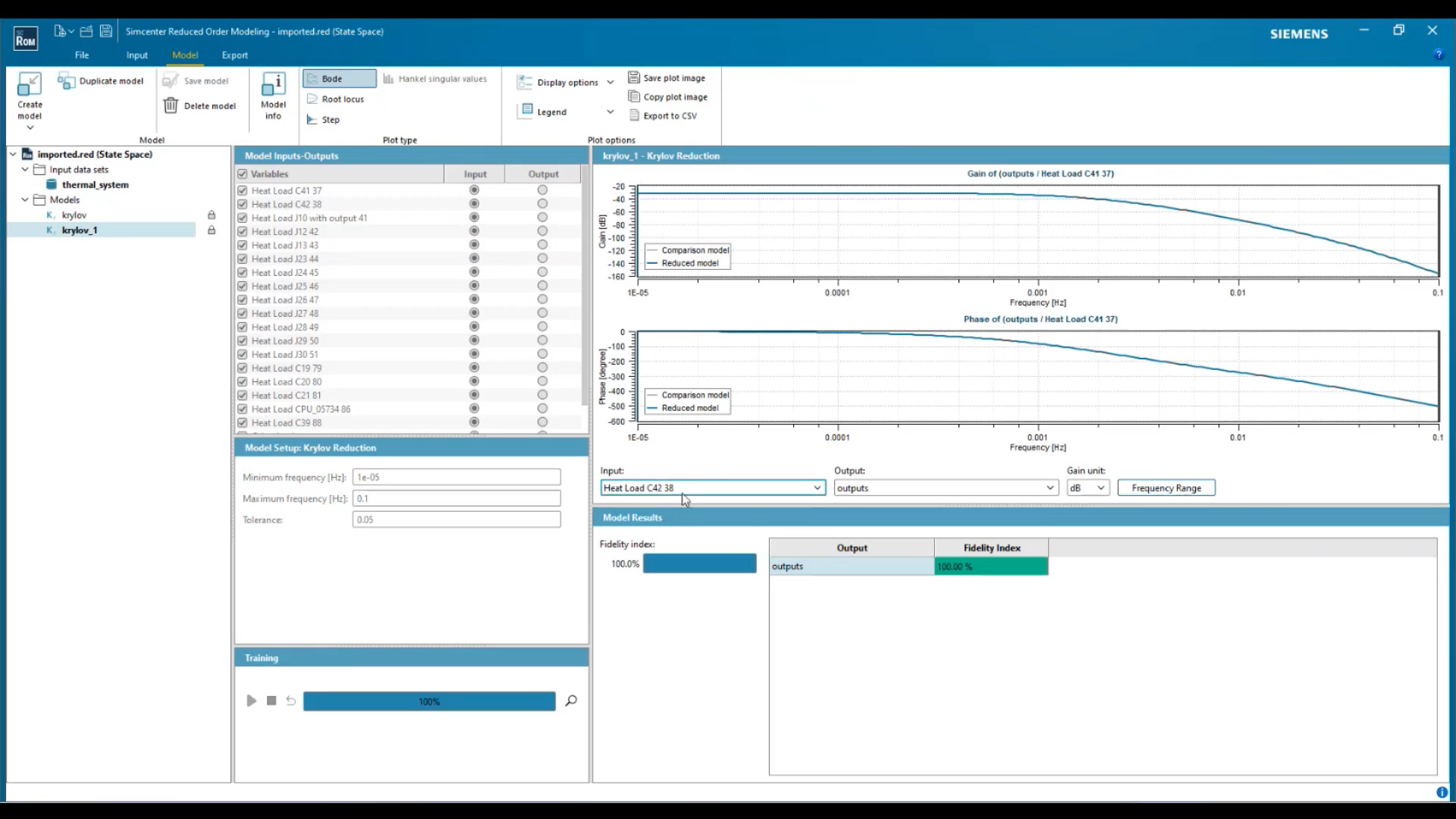Viewport: 1456px width, 819px height.
Task: Switch to the Export tab
Action: (235, 55)
